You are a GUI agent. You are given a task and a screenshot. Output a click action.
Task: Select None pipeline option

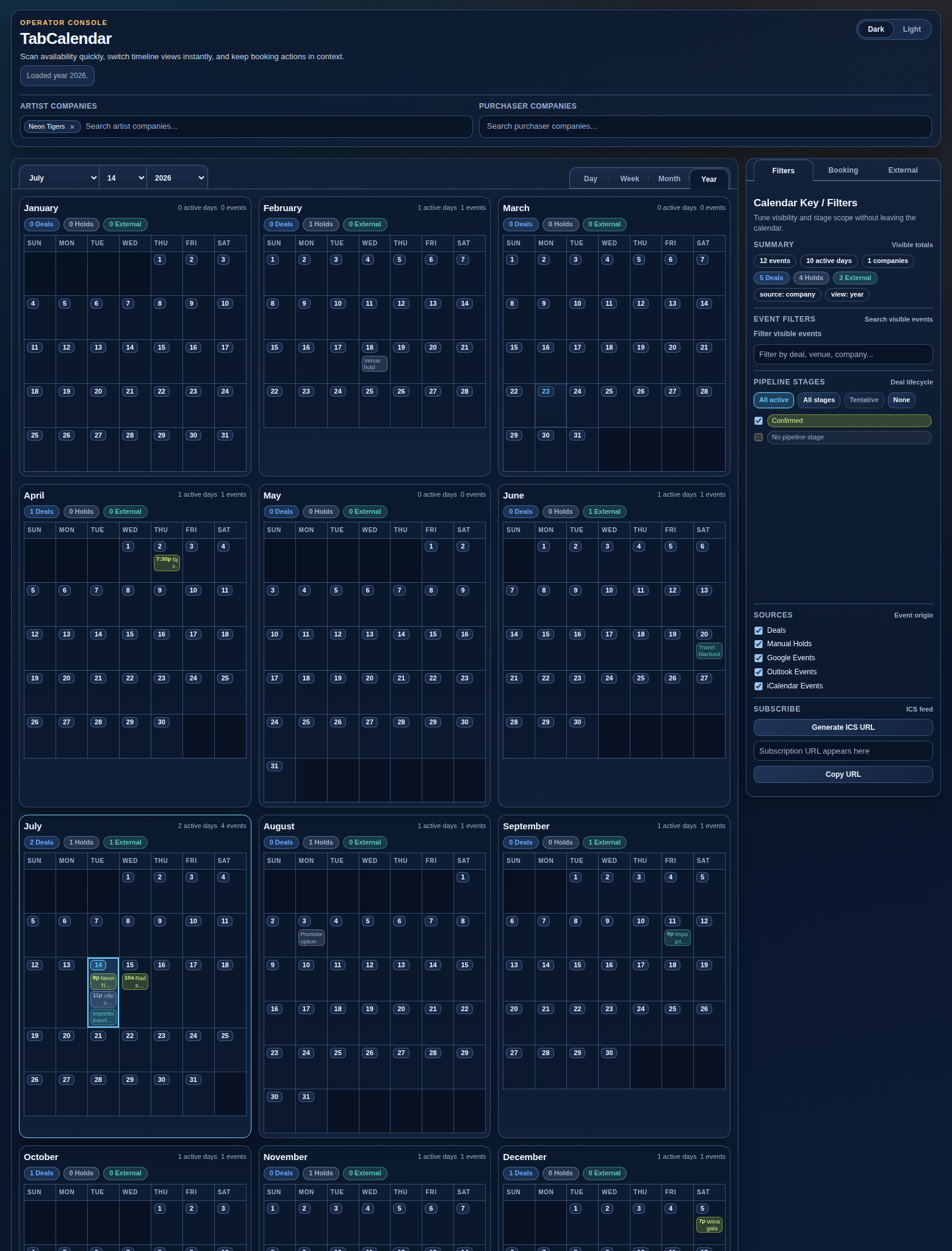(x=901, y=400)
